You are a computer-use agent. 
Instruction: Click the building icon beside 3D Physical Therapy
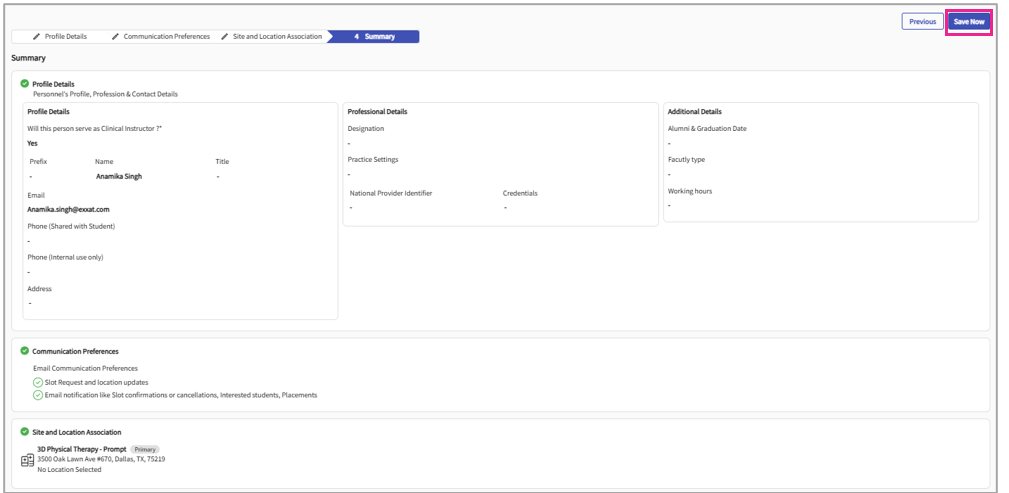tap(28, 460)
